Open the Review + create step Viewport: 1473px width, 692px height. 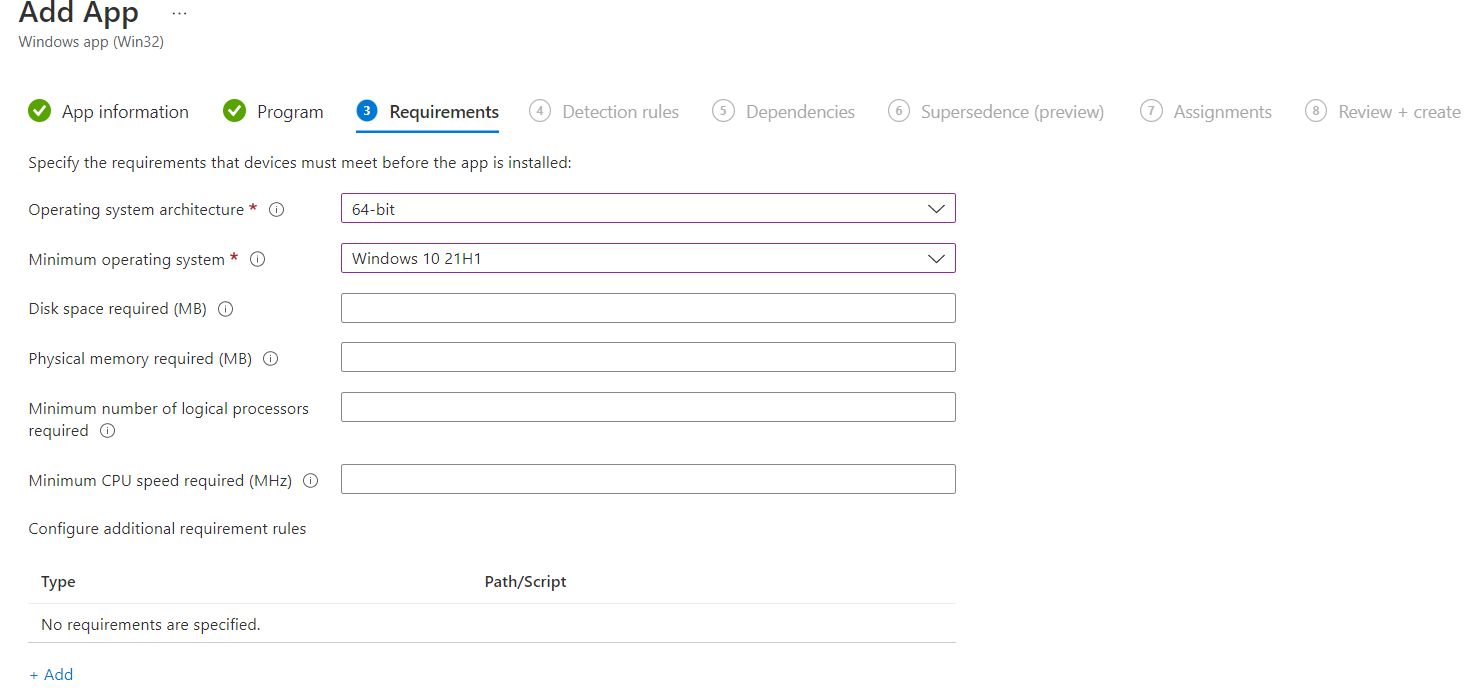click(1398, 111)
